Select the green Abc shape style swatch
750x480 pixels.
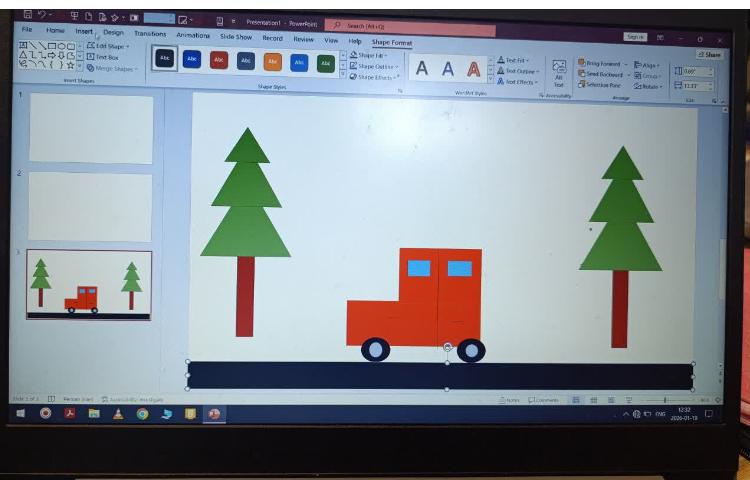[325, 62]
